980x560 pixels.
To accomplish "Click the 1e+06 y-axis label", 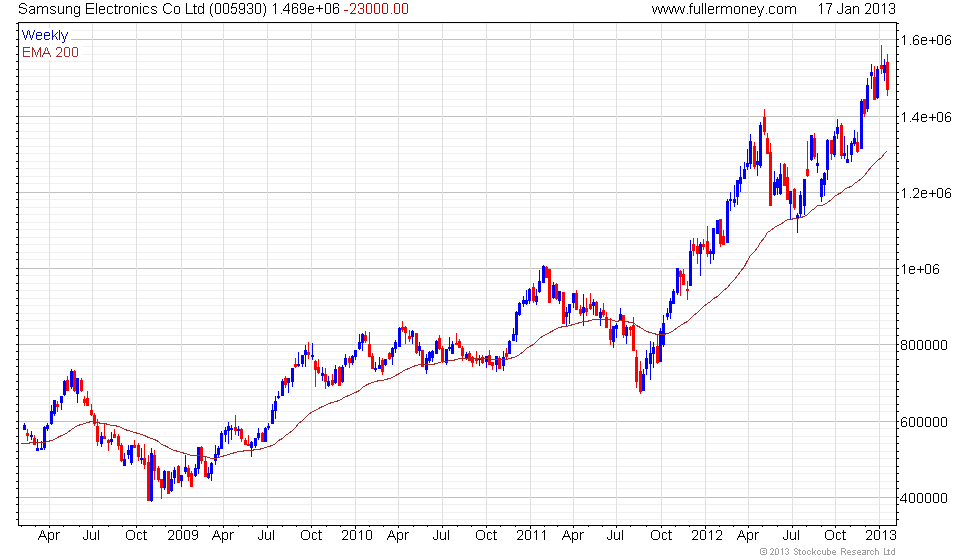I will coord(919,269).
